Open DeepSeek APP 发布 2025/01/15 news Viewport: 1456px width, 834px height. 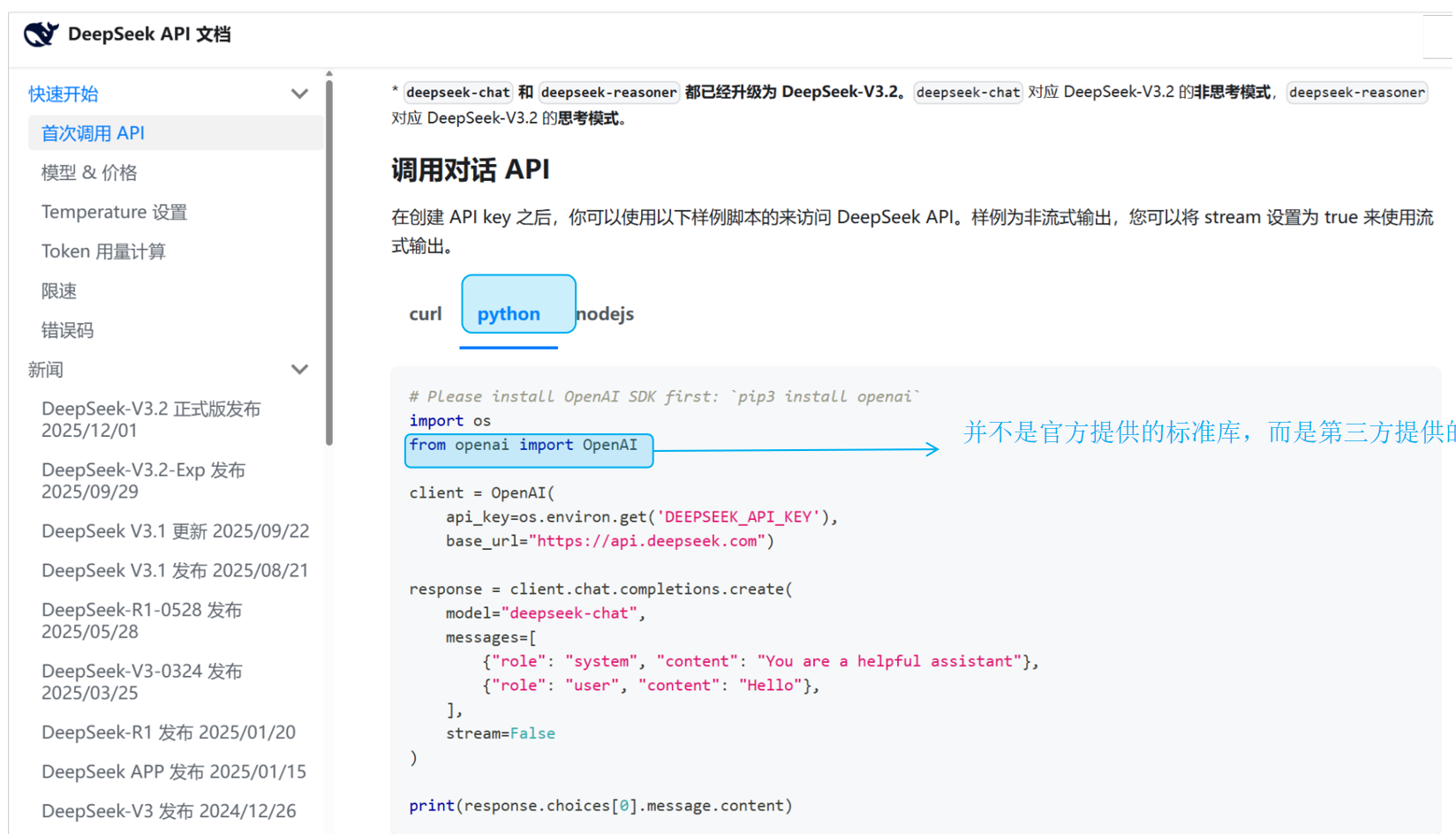tap(174, 772)
